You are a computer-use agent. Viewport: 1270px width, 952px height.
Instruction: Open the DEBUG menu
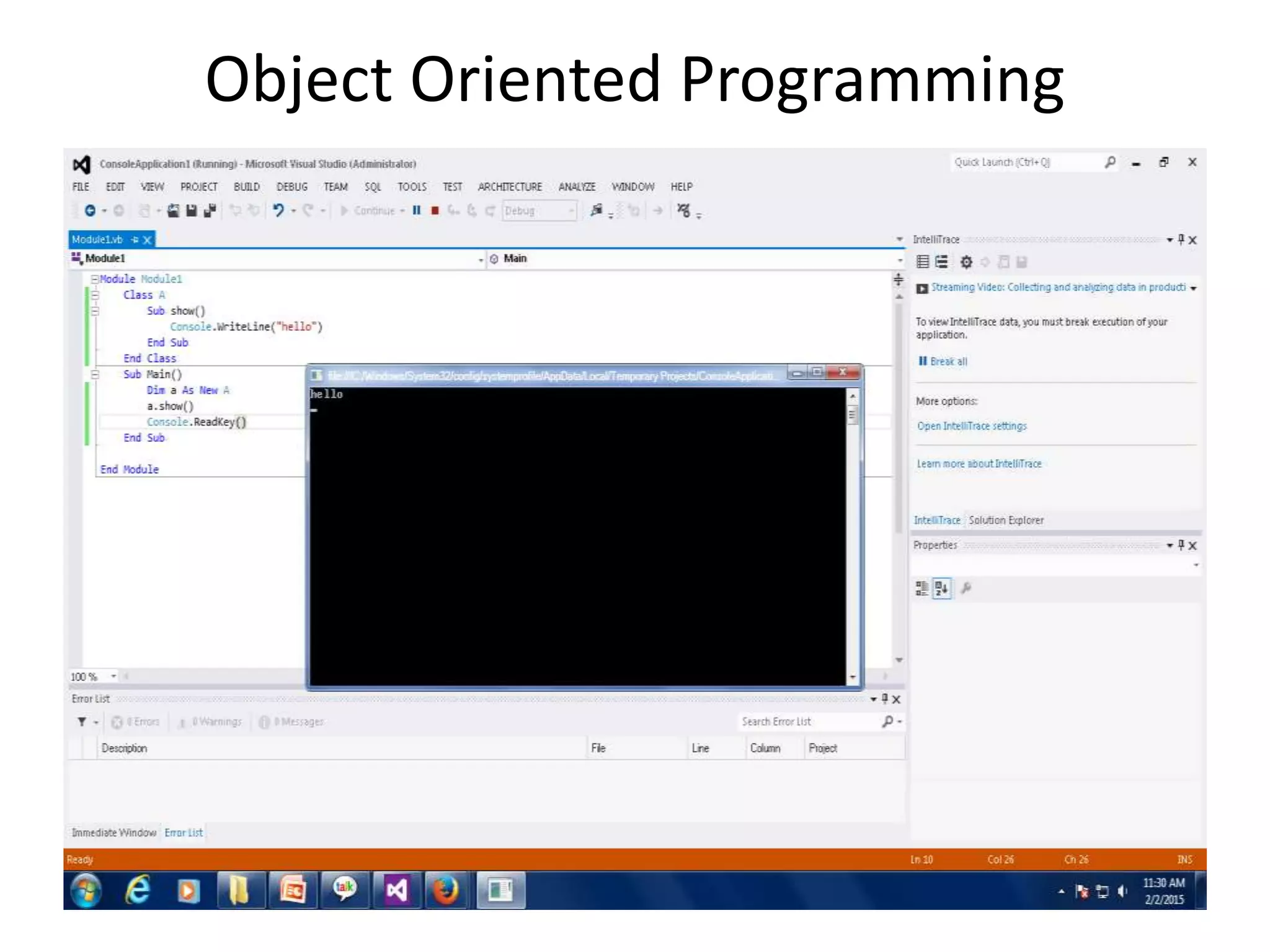click(x=291, y=187)
